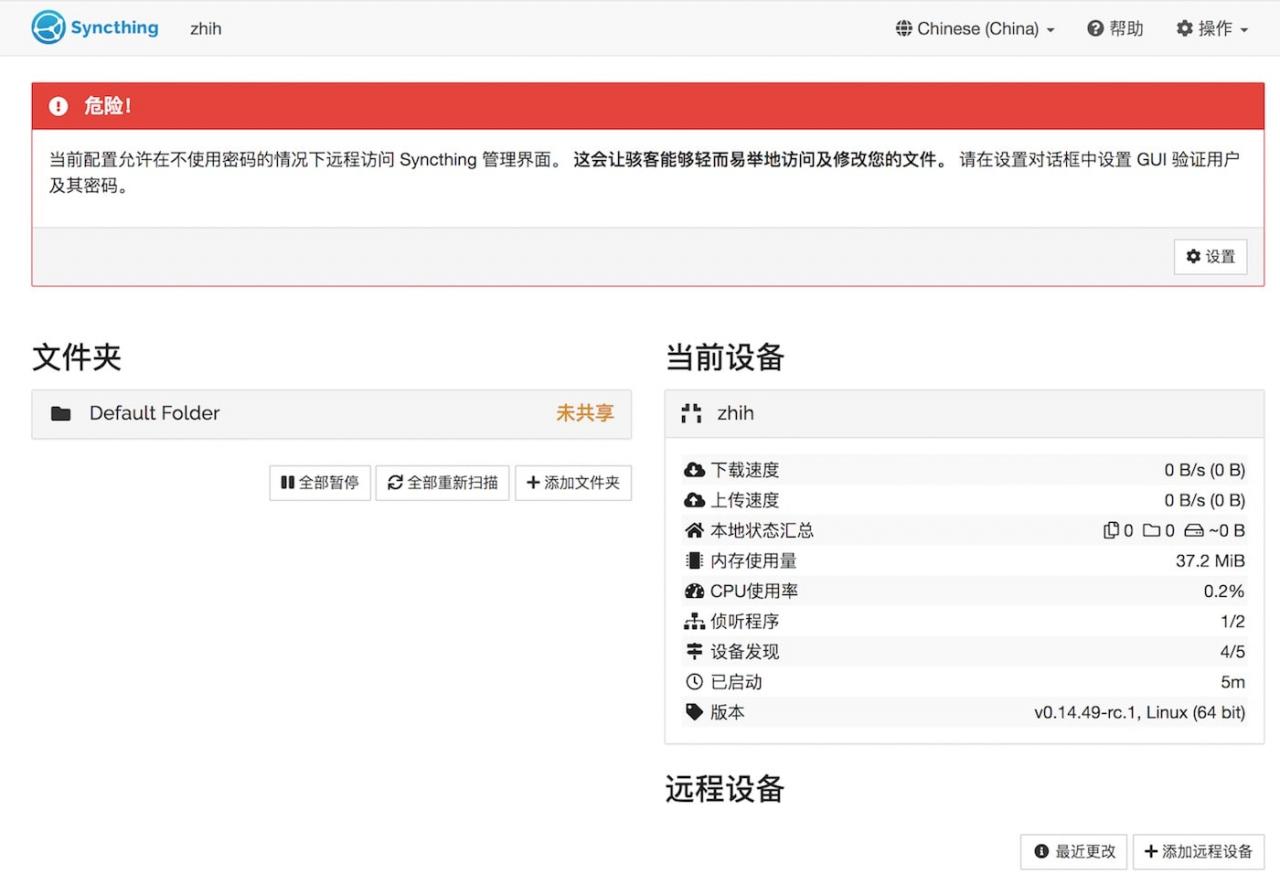1280x885 pixels.
Task: Click the 添加远程设备 add remote device button
Action: [x=1199, y=852]
